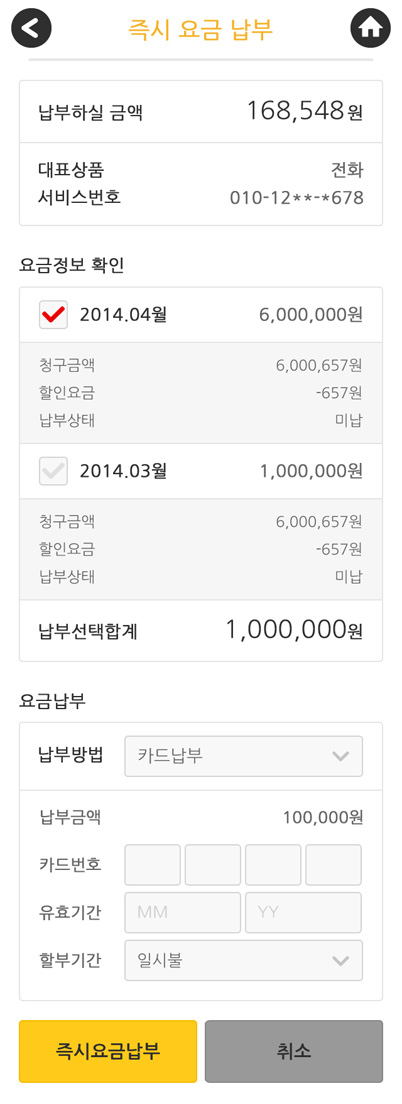Select the 2014.04월 bill row
402x1104 pixels.
click(x=201, y=315)
